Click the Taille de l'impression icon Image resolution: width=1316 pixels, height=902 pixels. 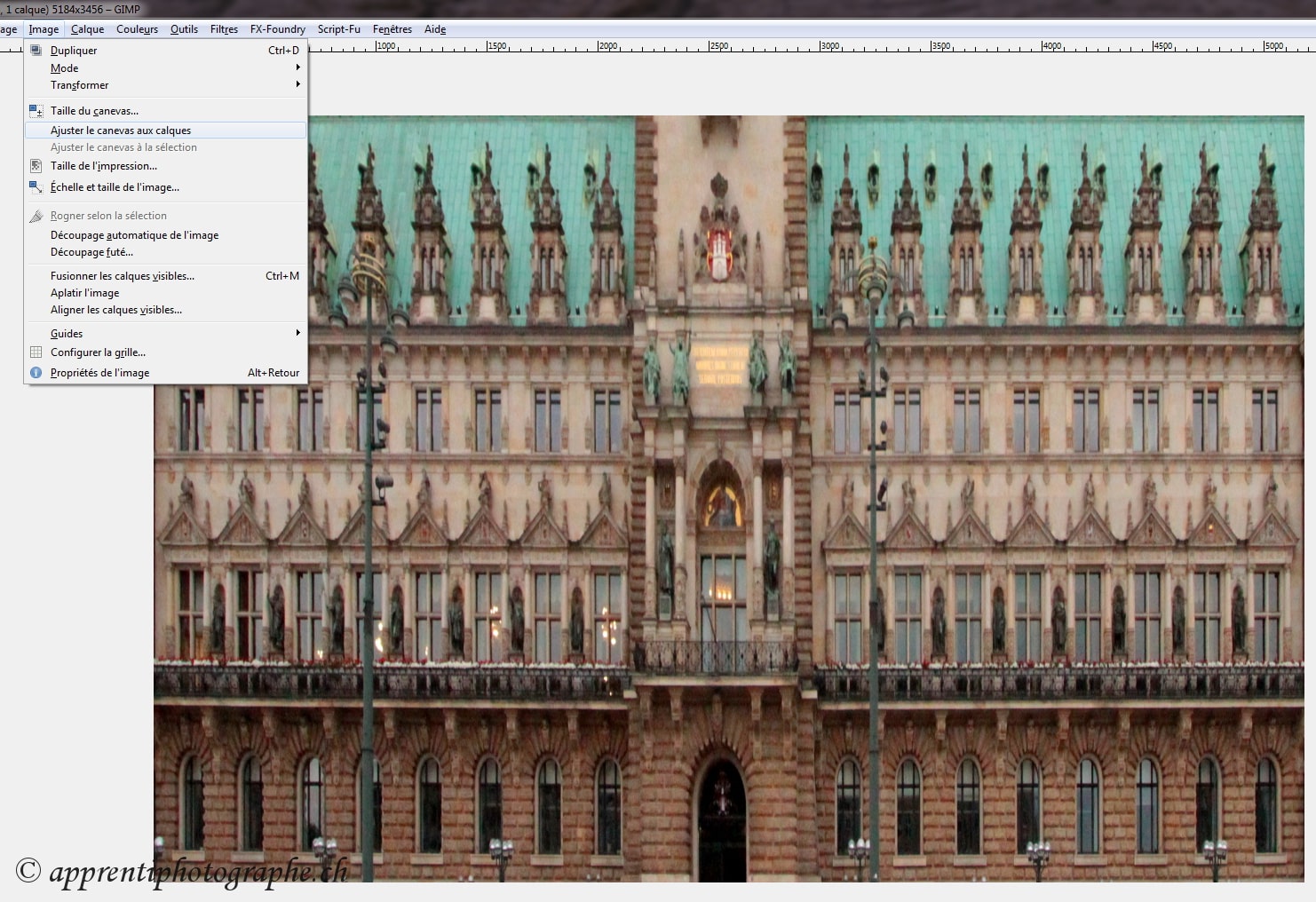(x=36, y=166)
